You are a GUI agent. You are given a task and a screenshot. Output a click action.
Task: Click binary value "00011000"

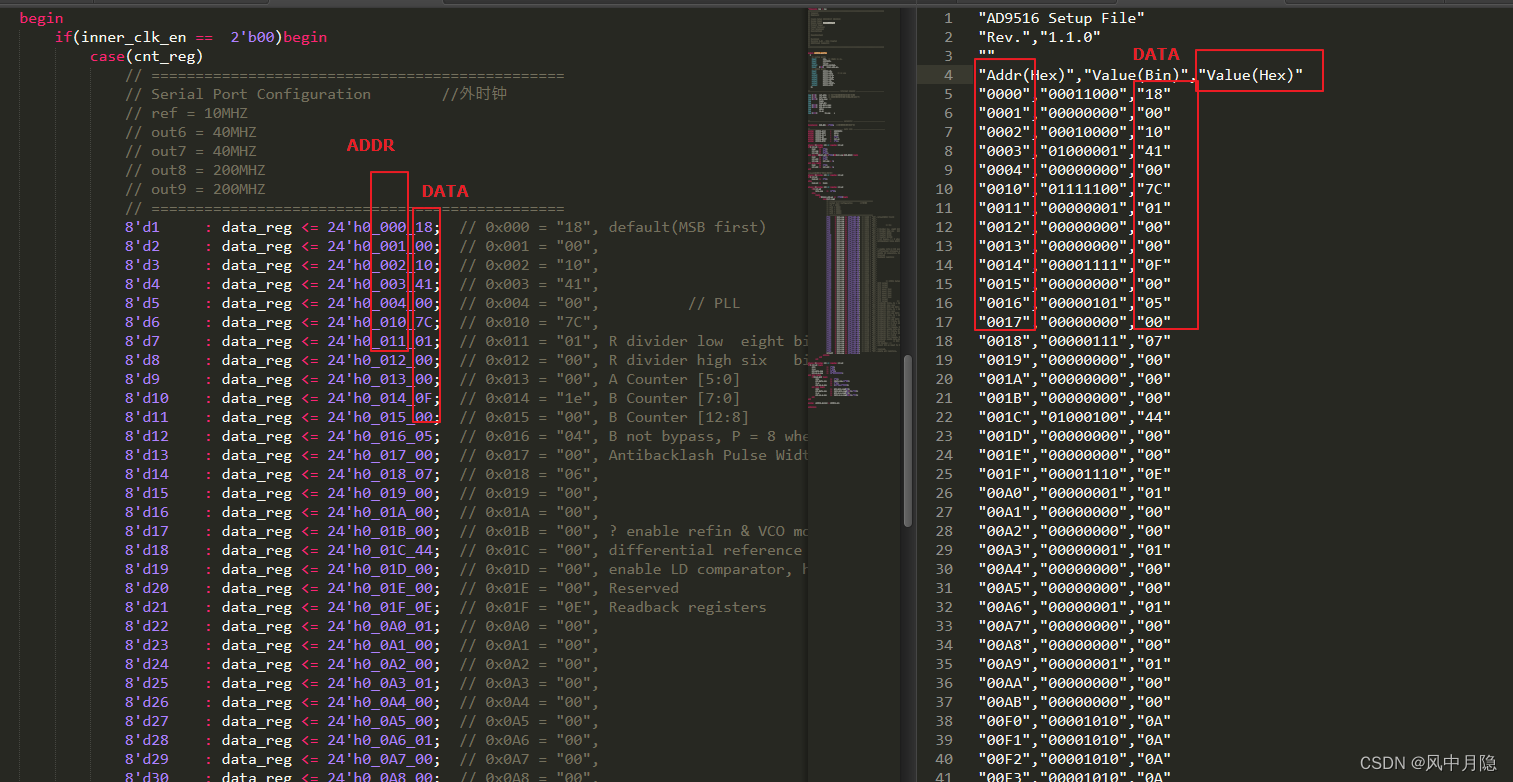1084,94
